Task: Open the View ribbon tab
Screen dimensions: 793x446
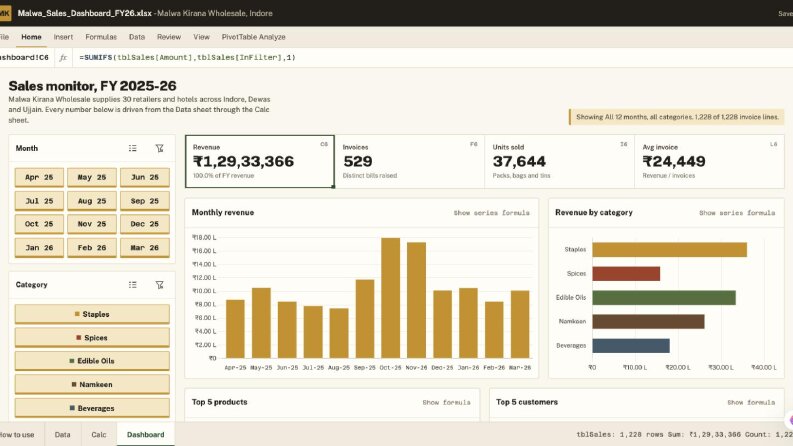Action: pyautogui.click(x=201, y=37)
